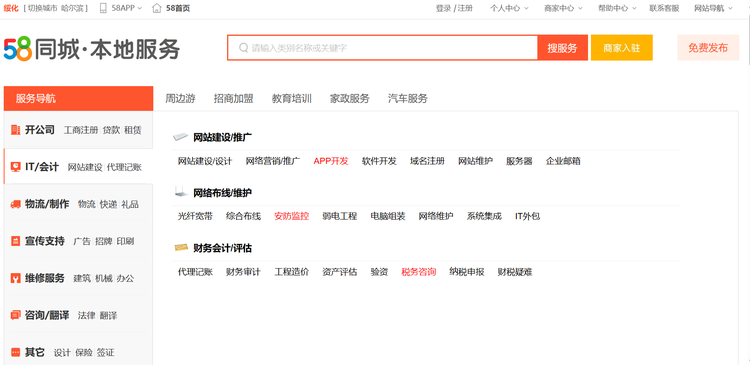Open the 财税疑难 link

tap(515, 272)
